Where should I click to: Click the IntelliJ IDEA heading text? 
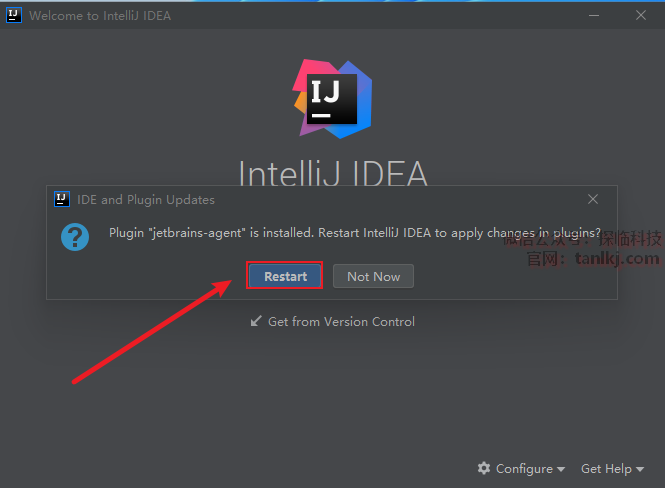point(333,174)
